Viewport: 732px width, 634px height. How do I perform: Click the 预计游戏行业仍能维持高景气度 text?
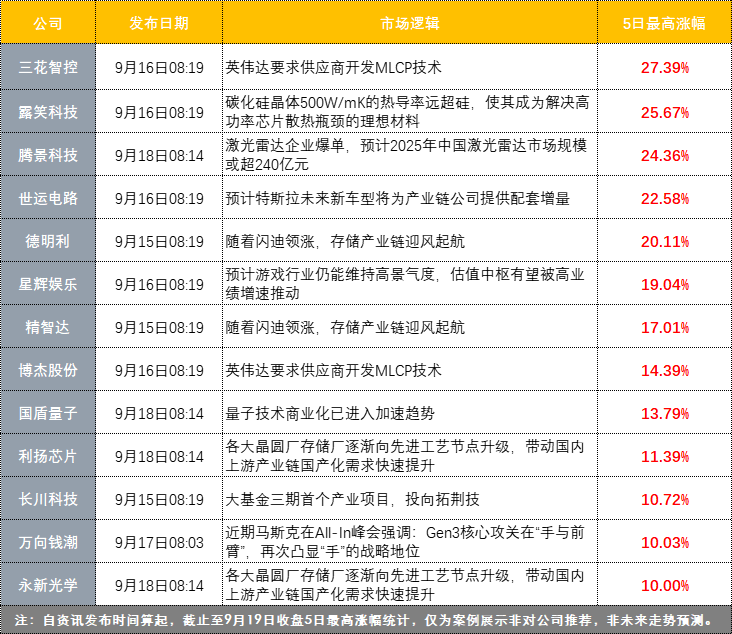(405, 283)
